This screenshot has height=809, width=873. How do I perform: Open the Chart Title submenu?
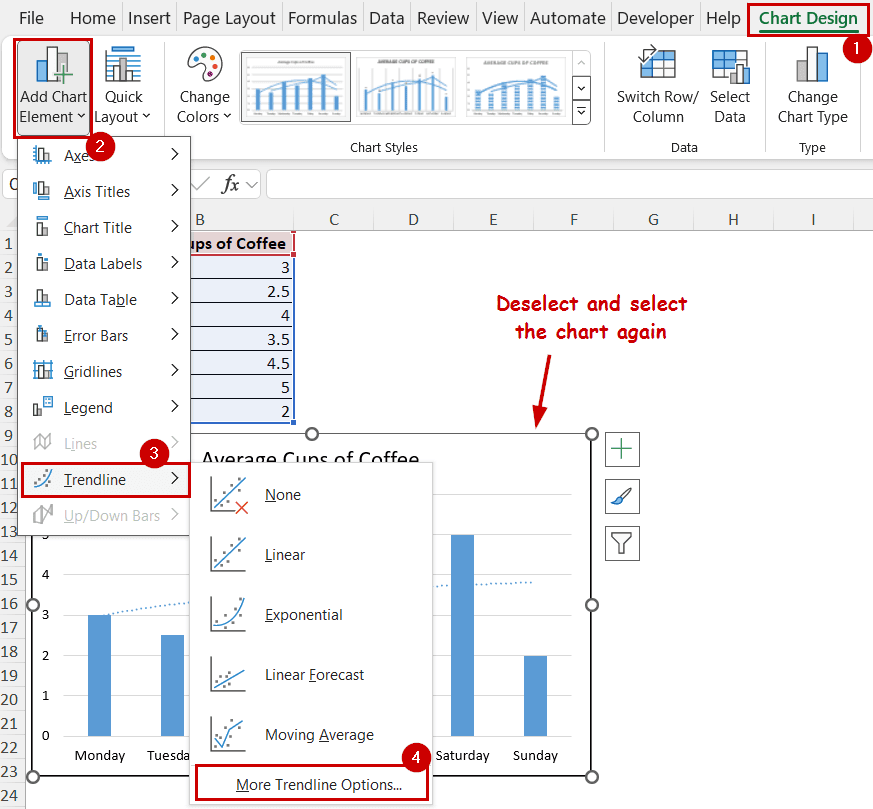104,227
